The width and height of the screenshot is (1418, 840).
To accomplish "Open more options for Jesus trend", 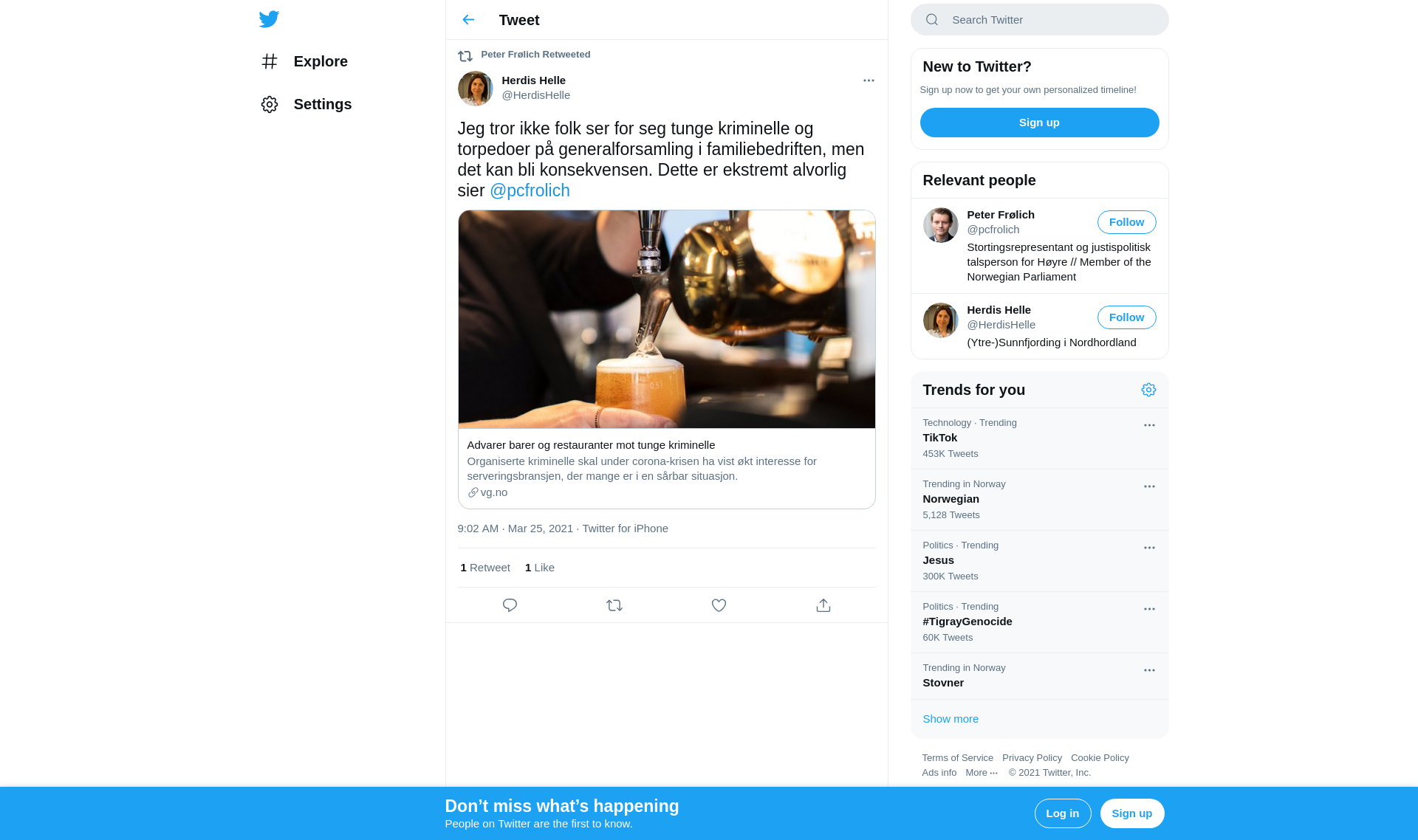I will [x=1149, y=548].
